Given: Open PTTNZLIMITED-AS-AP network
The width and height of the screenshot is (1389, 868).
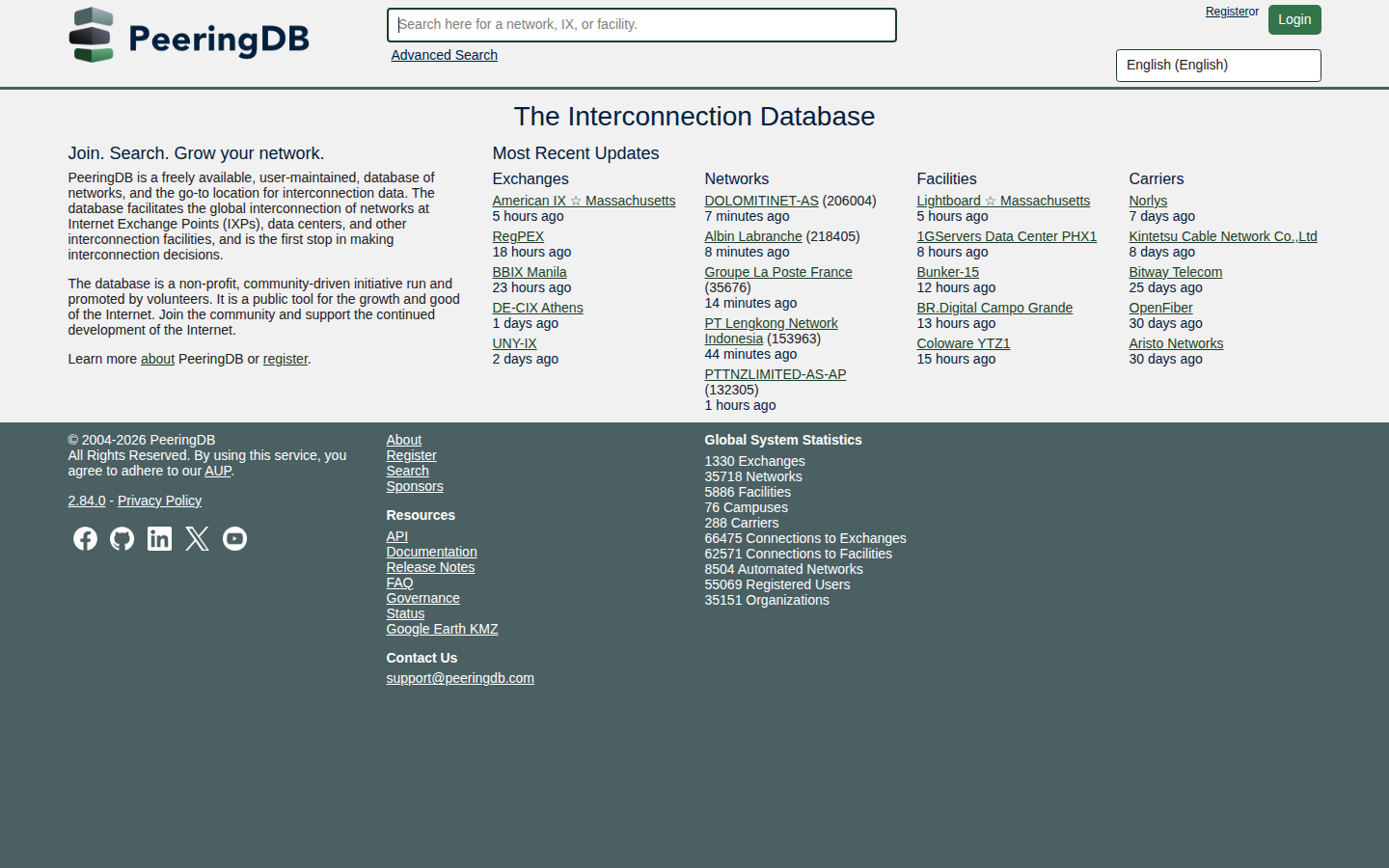Looking at the screenshot, I should pos(775,374).
